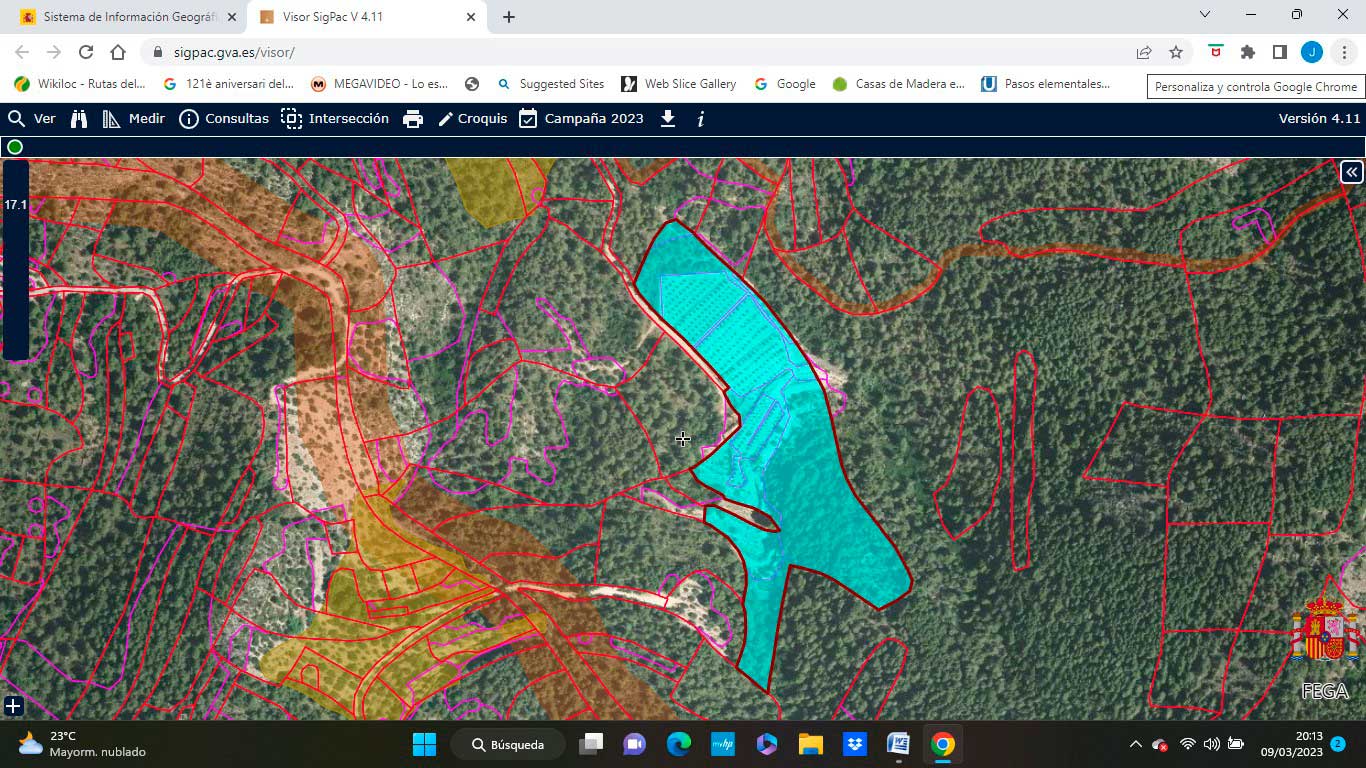Open Word from the Windows taskbar
Viewport: 1366px width, 768px height.
(x=897, y=744)
